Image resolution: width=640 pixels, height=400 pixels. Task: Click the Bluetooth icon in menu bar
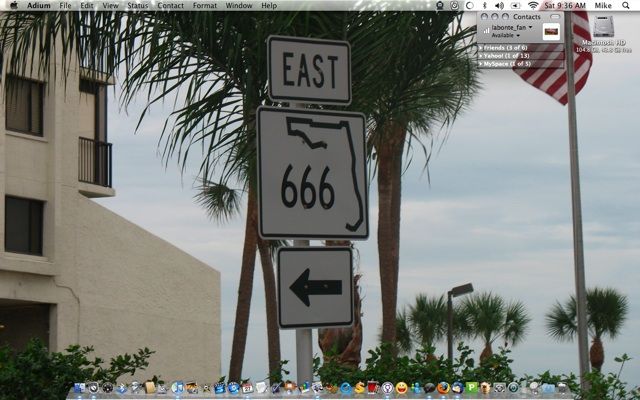pyautogui.click(x=483, y=5)
